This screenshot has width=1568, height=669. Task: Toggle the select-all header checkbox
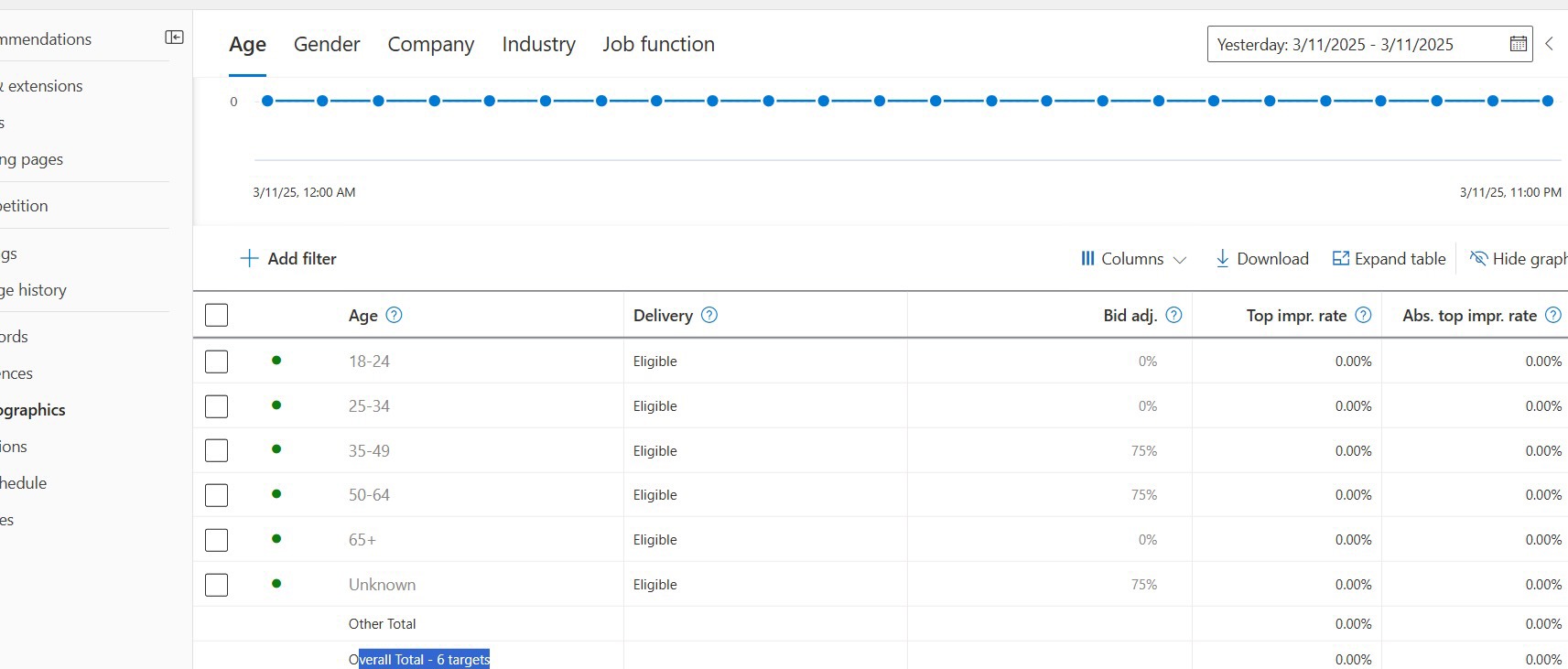(x=217, y=315)
